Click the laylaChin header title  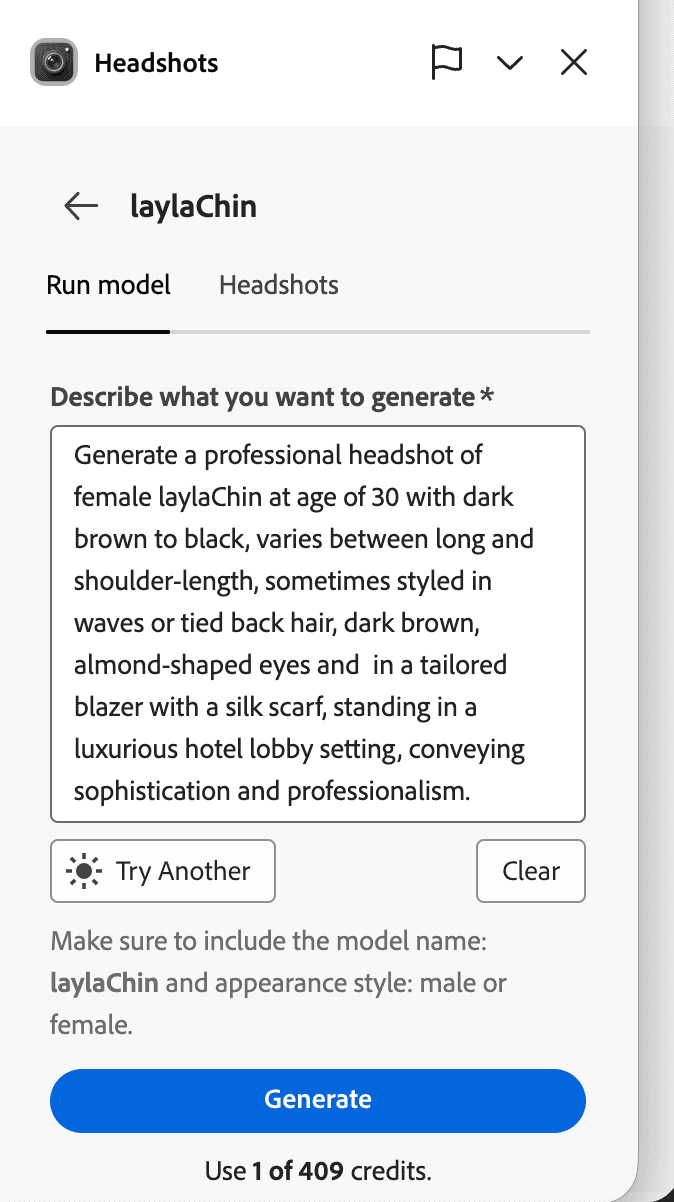point(193,206)
